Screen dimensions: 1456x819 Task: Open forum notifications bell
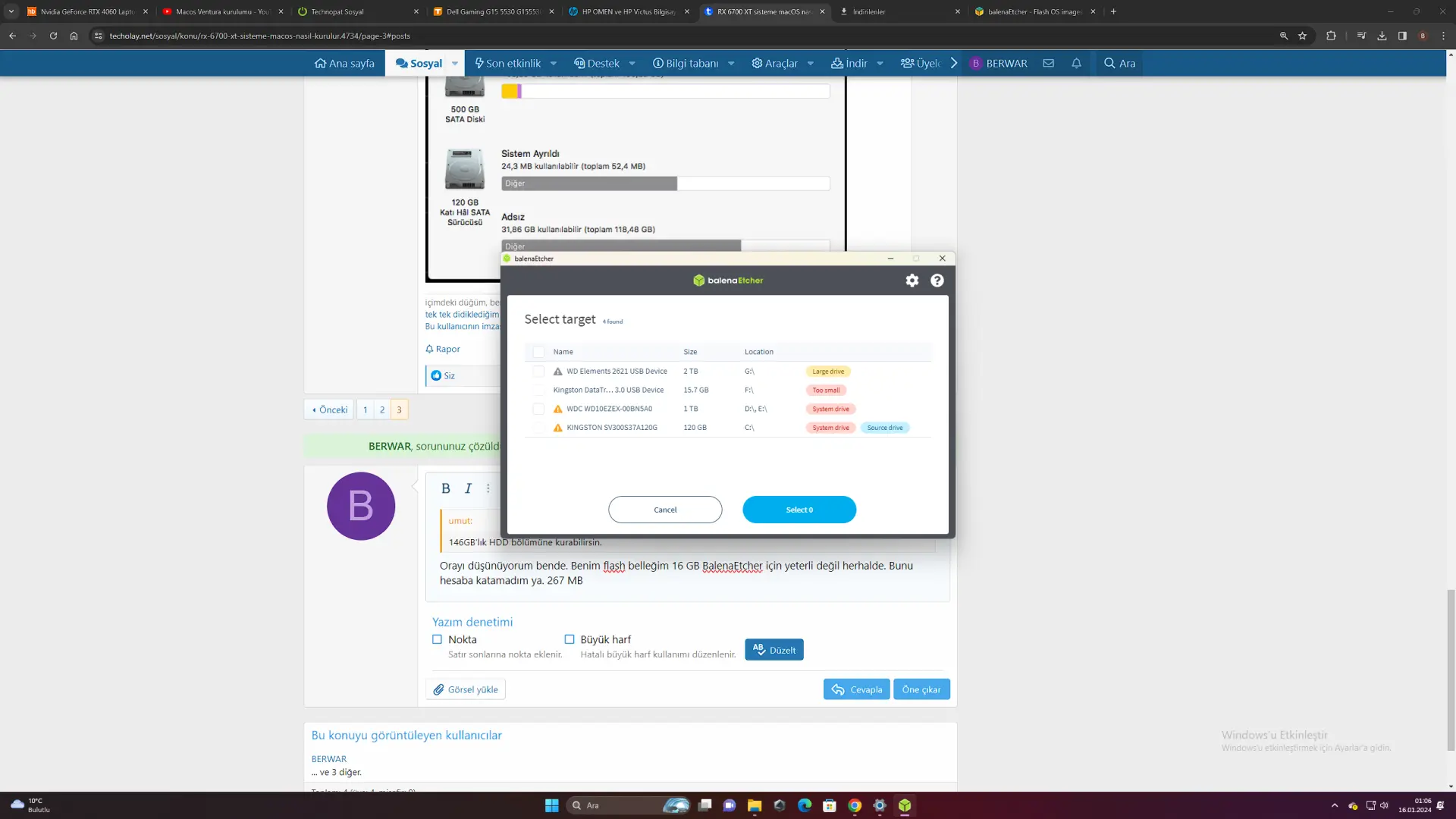click(1076, 63)
